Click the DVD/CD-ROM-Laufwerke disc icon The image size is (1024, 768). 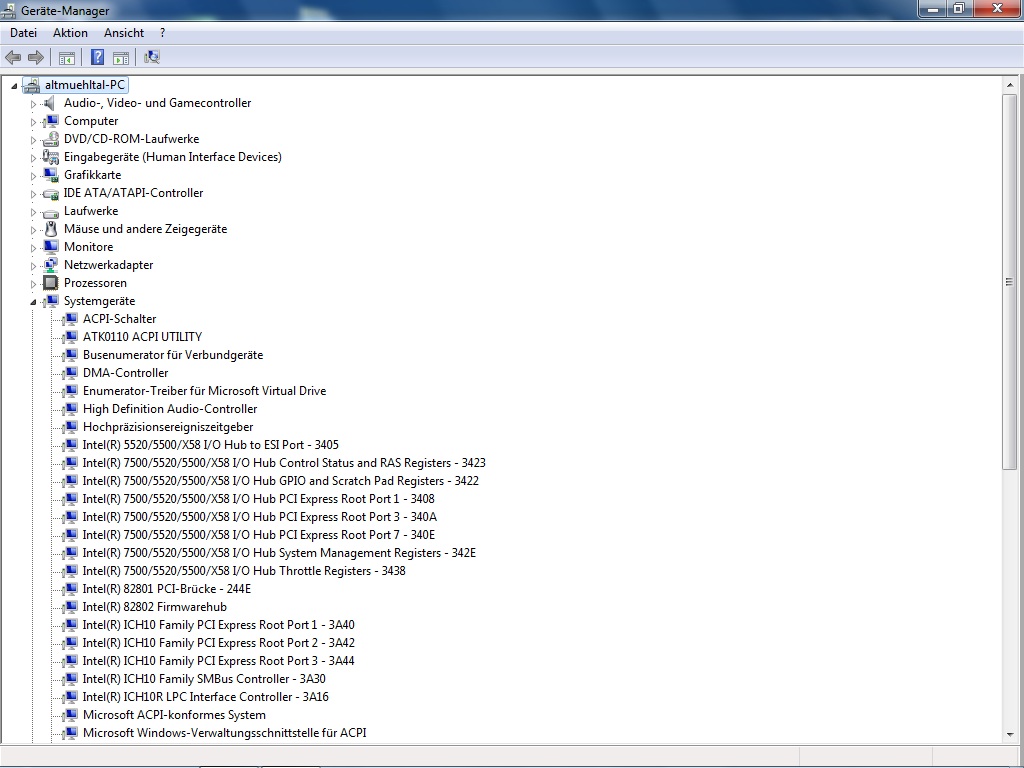point(50,139)
